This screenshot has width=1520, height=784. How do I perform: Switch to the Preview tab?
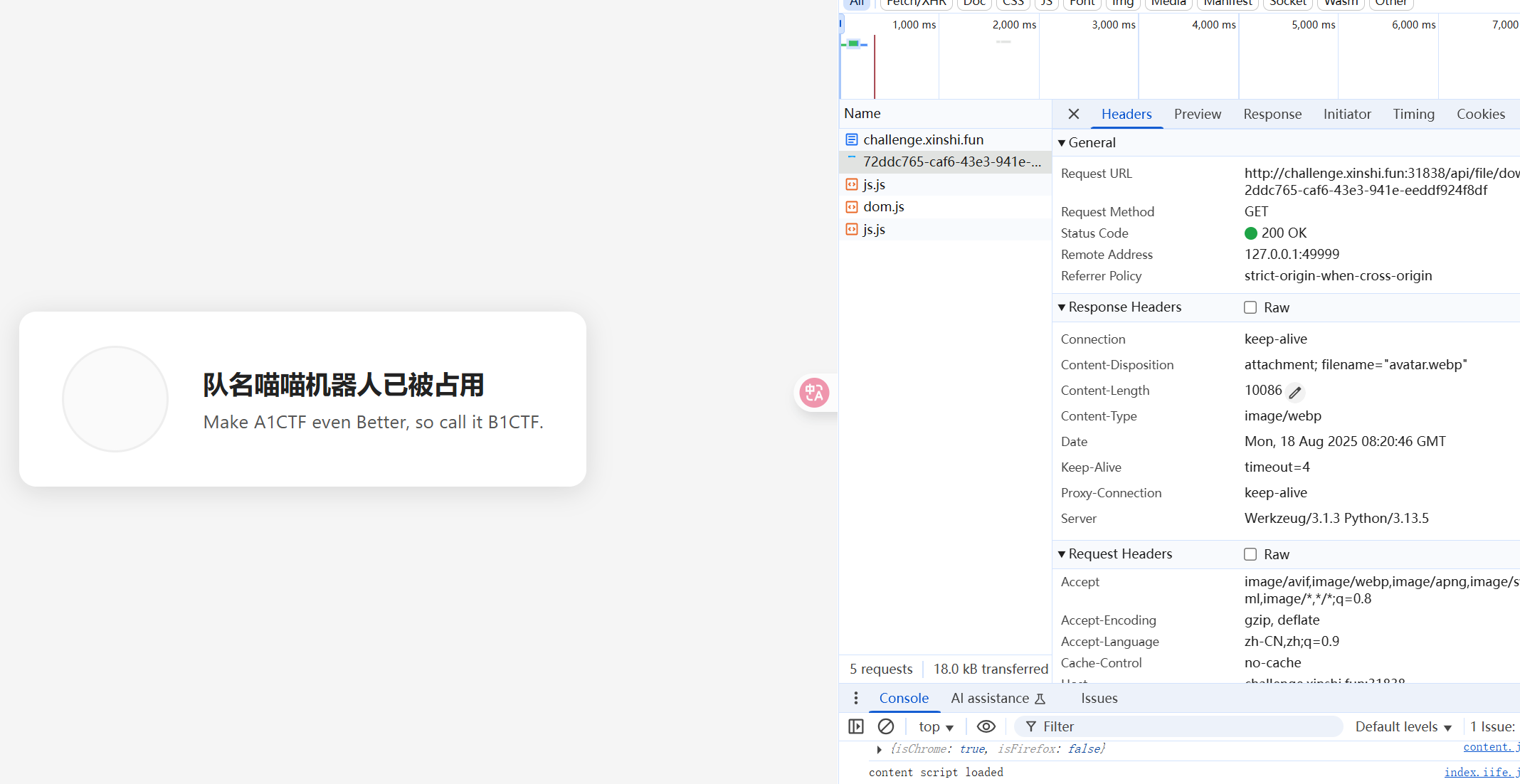pyautogui.click(x=1197, y=114)
